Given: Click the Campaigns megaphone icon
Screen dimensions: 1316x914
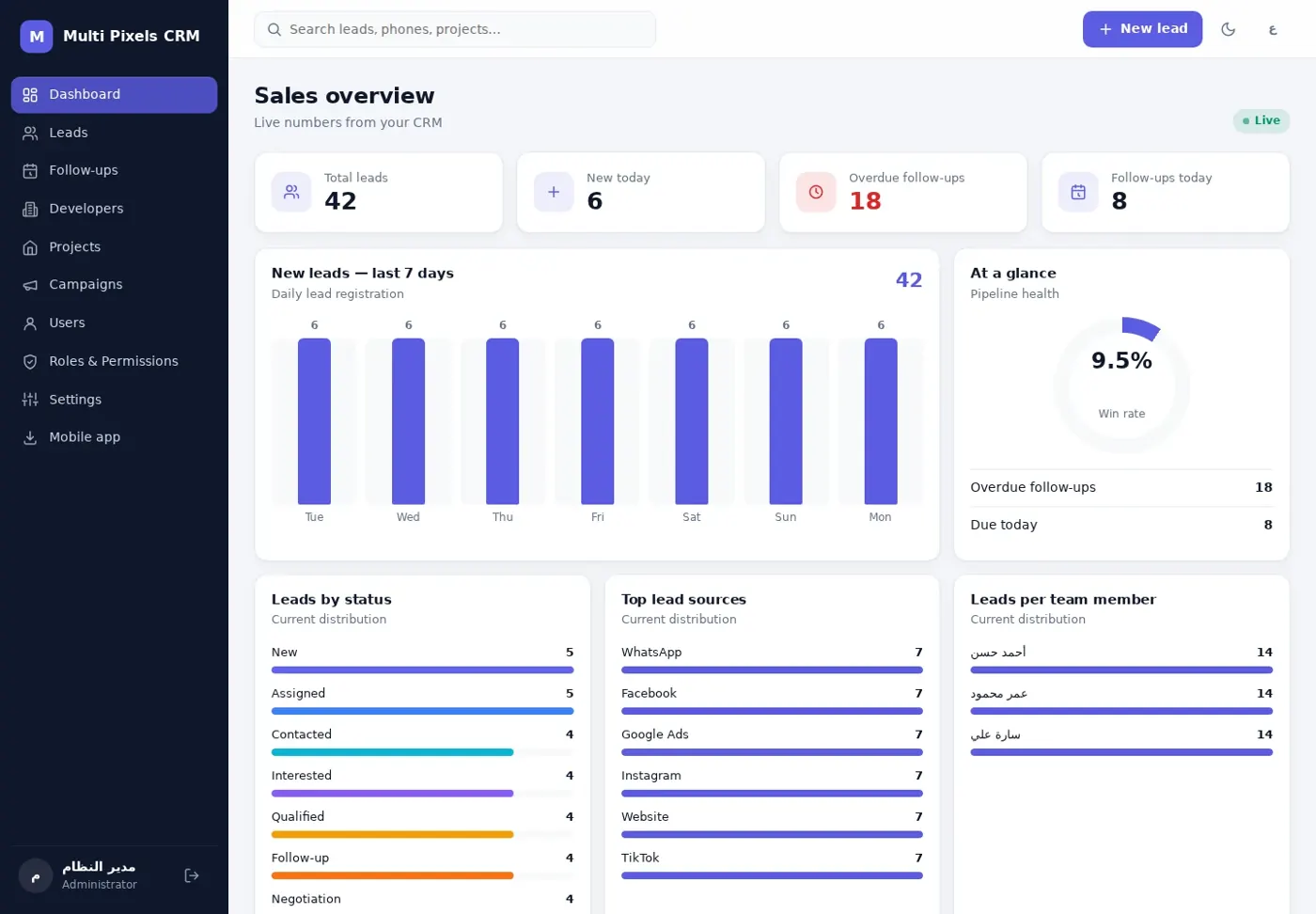Looking at the screenshot, I should [30, 285].
